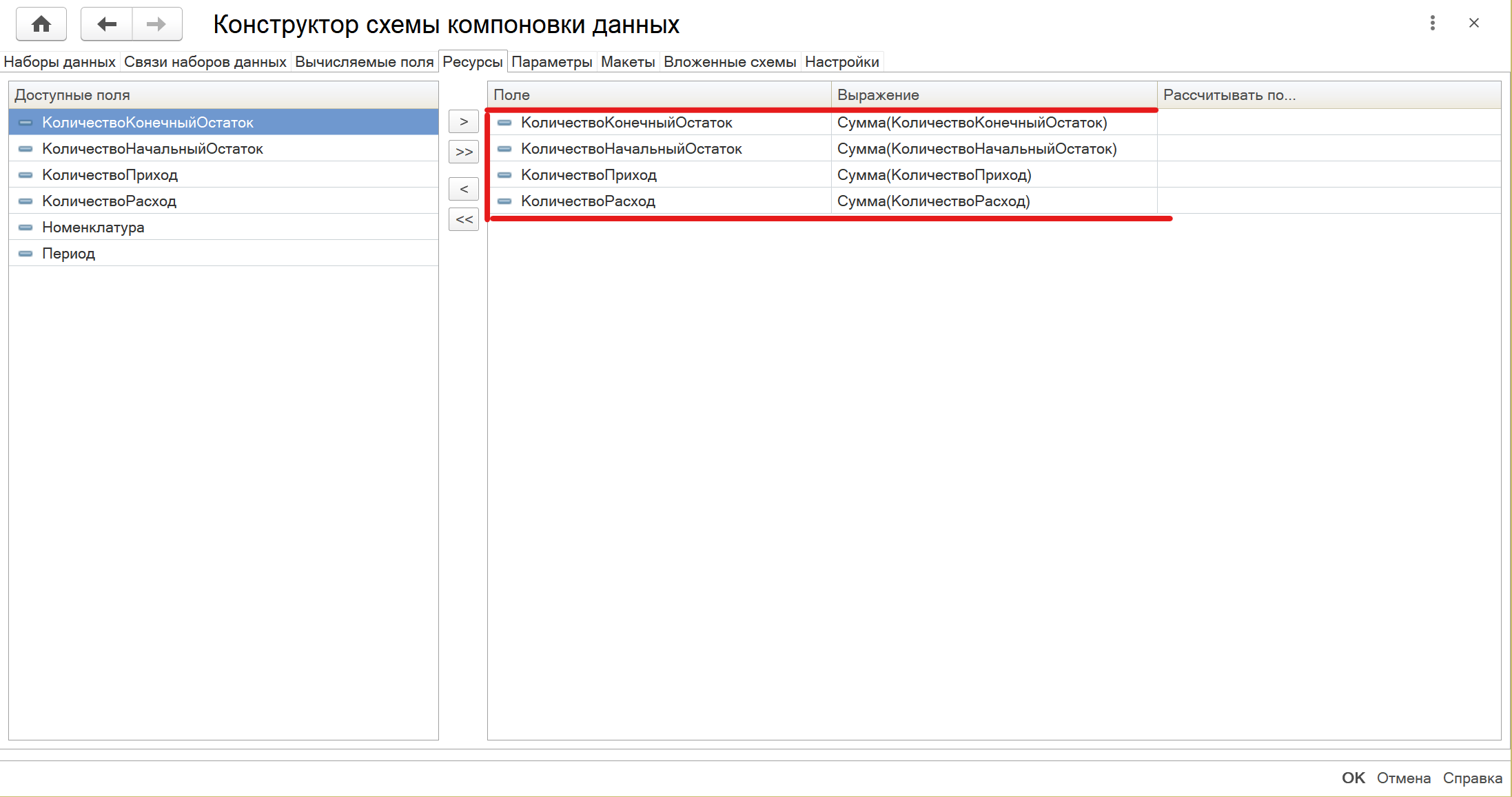
Task: Select КоличествоКонечныйОстаток in available fields
Action: [x=224, y=122]
